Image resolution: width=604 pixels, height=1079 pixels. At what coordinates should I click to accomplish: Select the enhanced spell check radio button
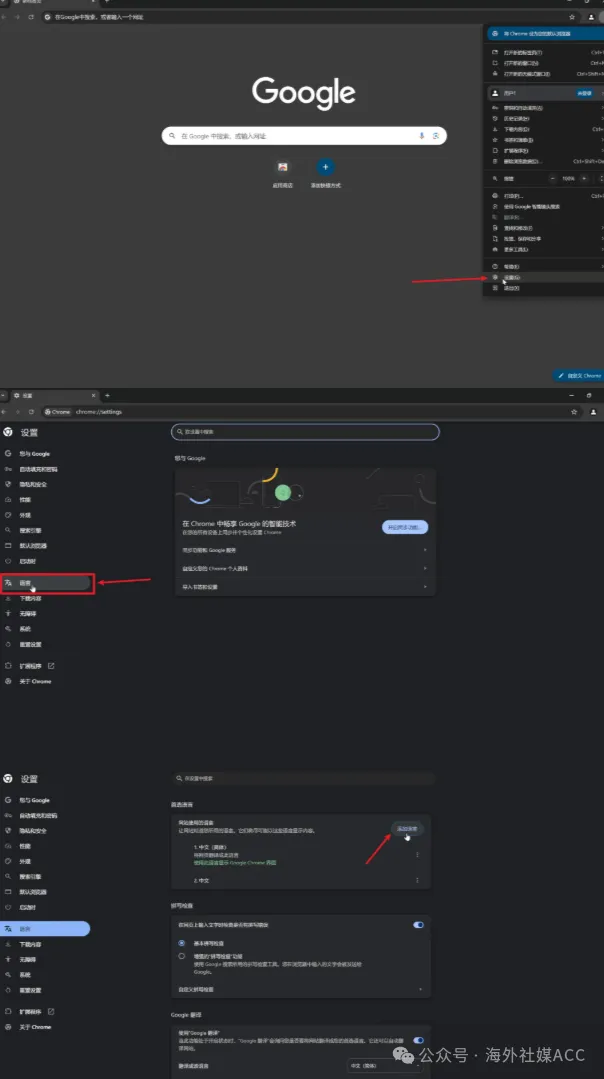182,956
